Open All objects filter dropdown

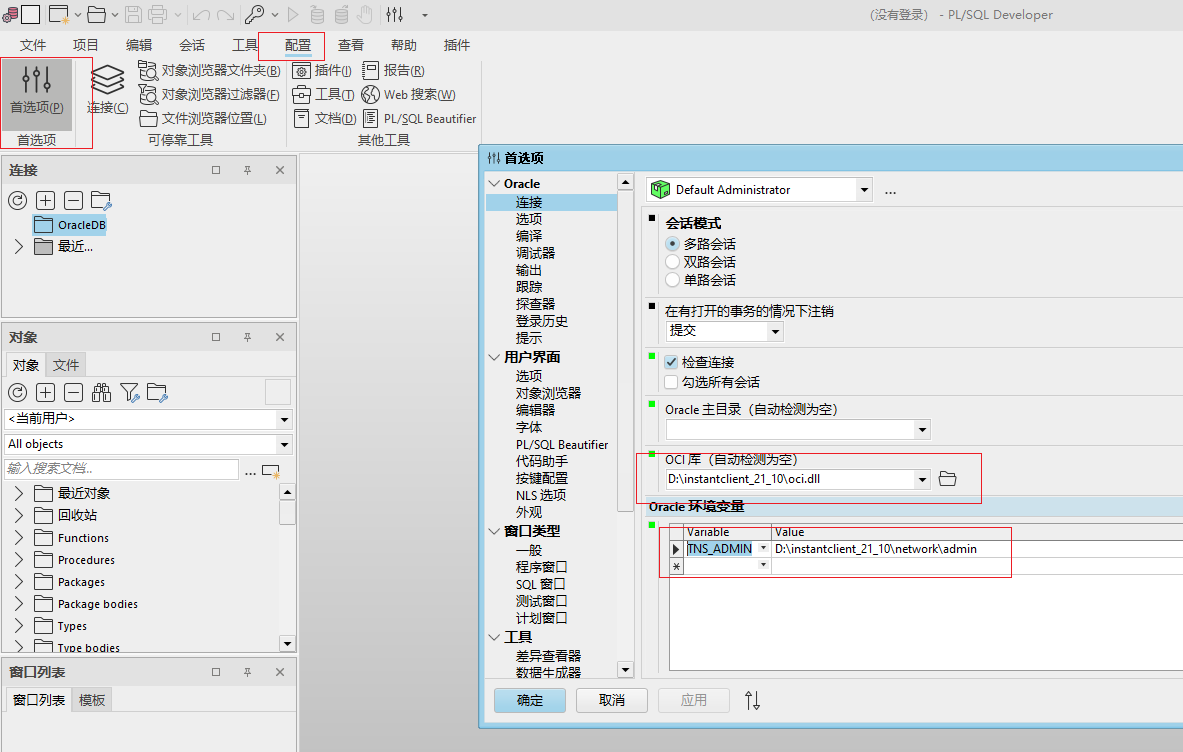284,444
